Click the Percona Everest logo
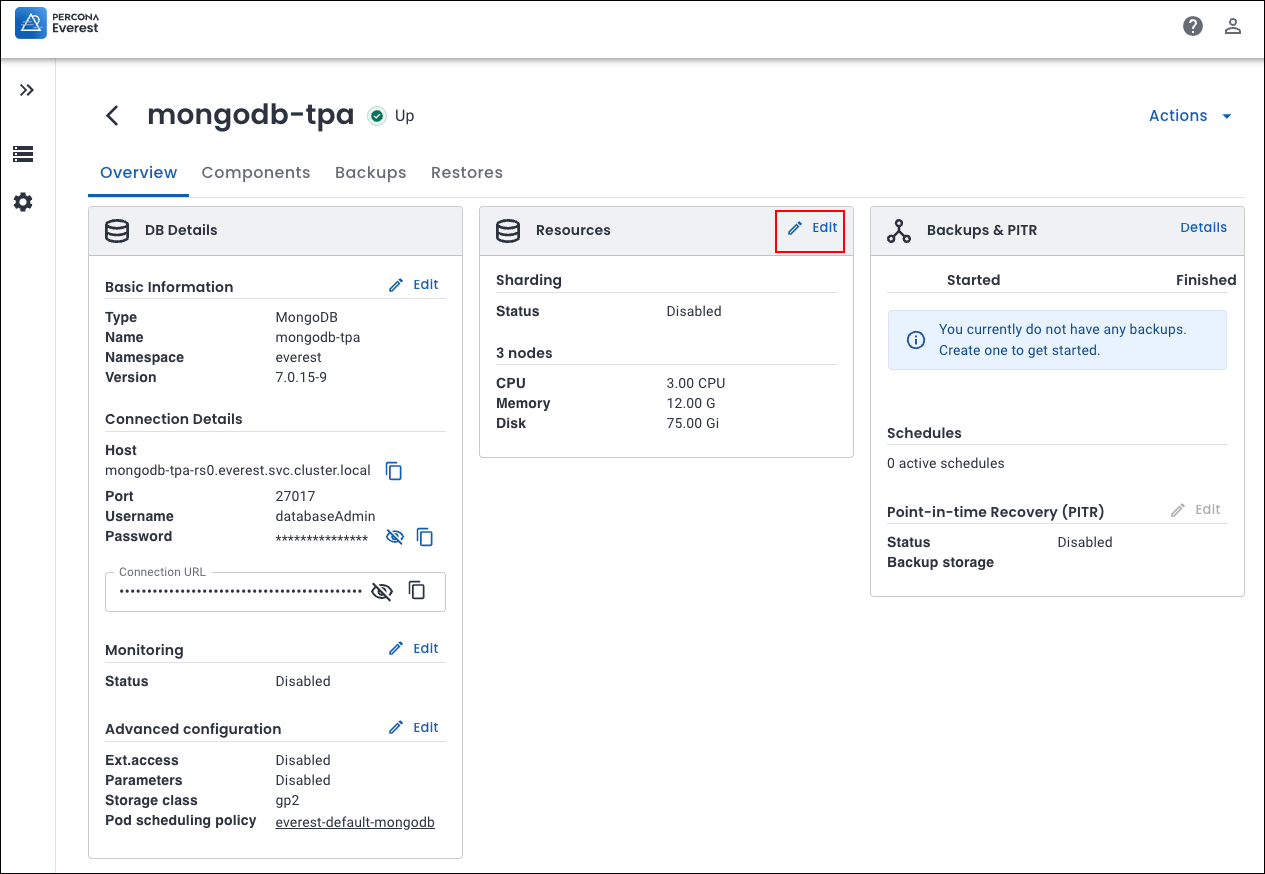 (57, 23)
